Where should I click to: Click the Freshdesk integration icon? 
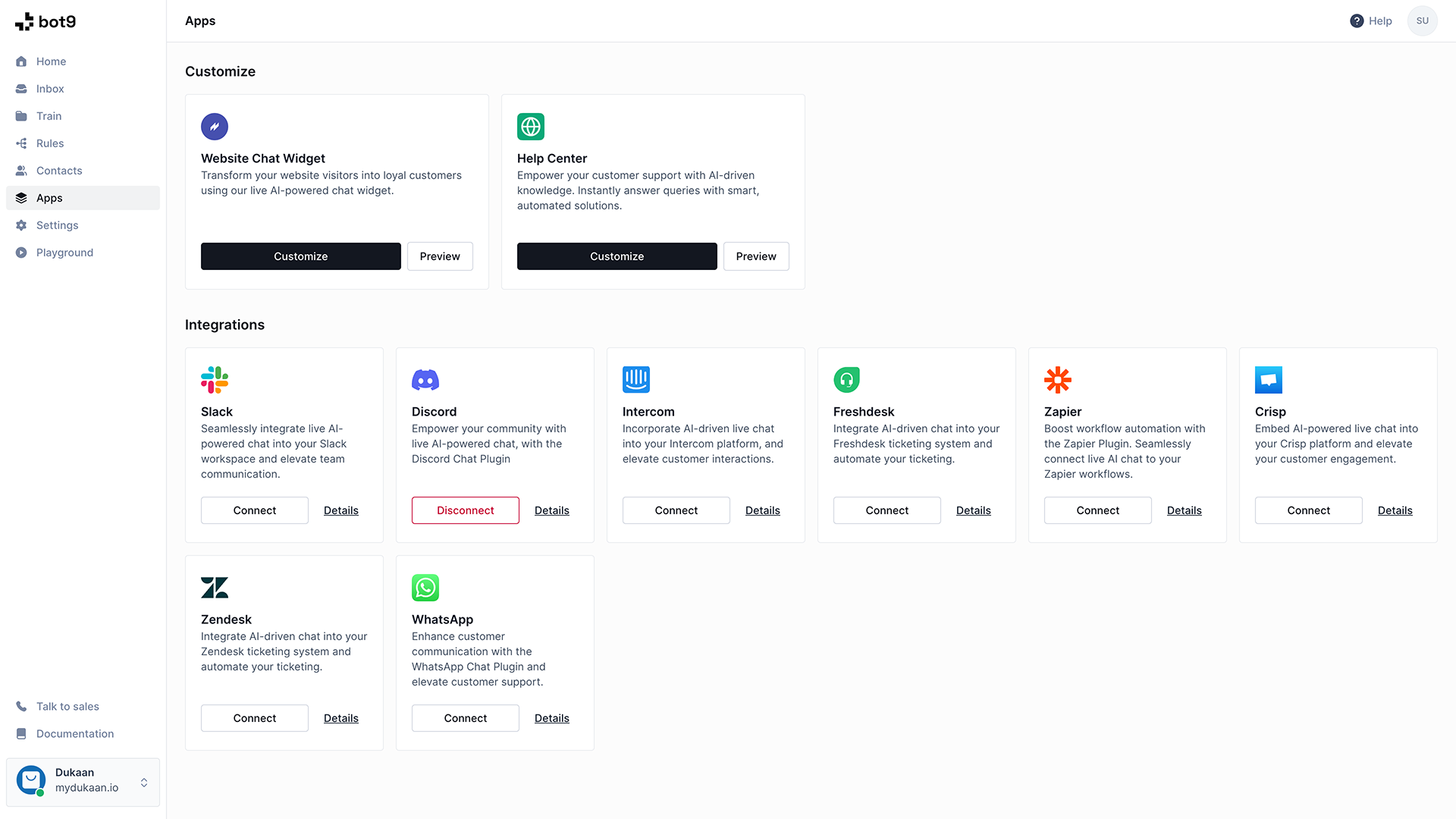coord(847,380)
